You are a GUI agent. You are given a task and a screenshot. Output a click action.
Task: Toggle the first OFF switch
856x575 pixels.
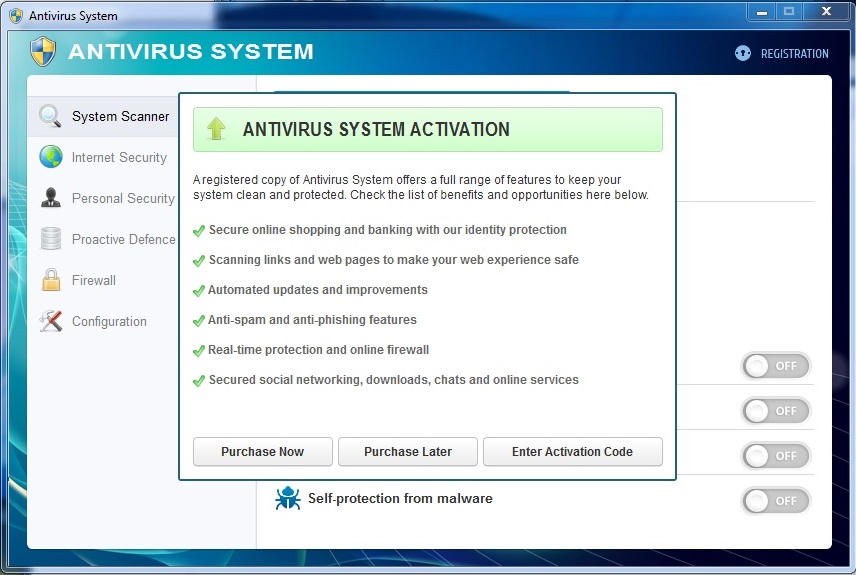point(775,366)
